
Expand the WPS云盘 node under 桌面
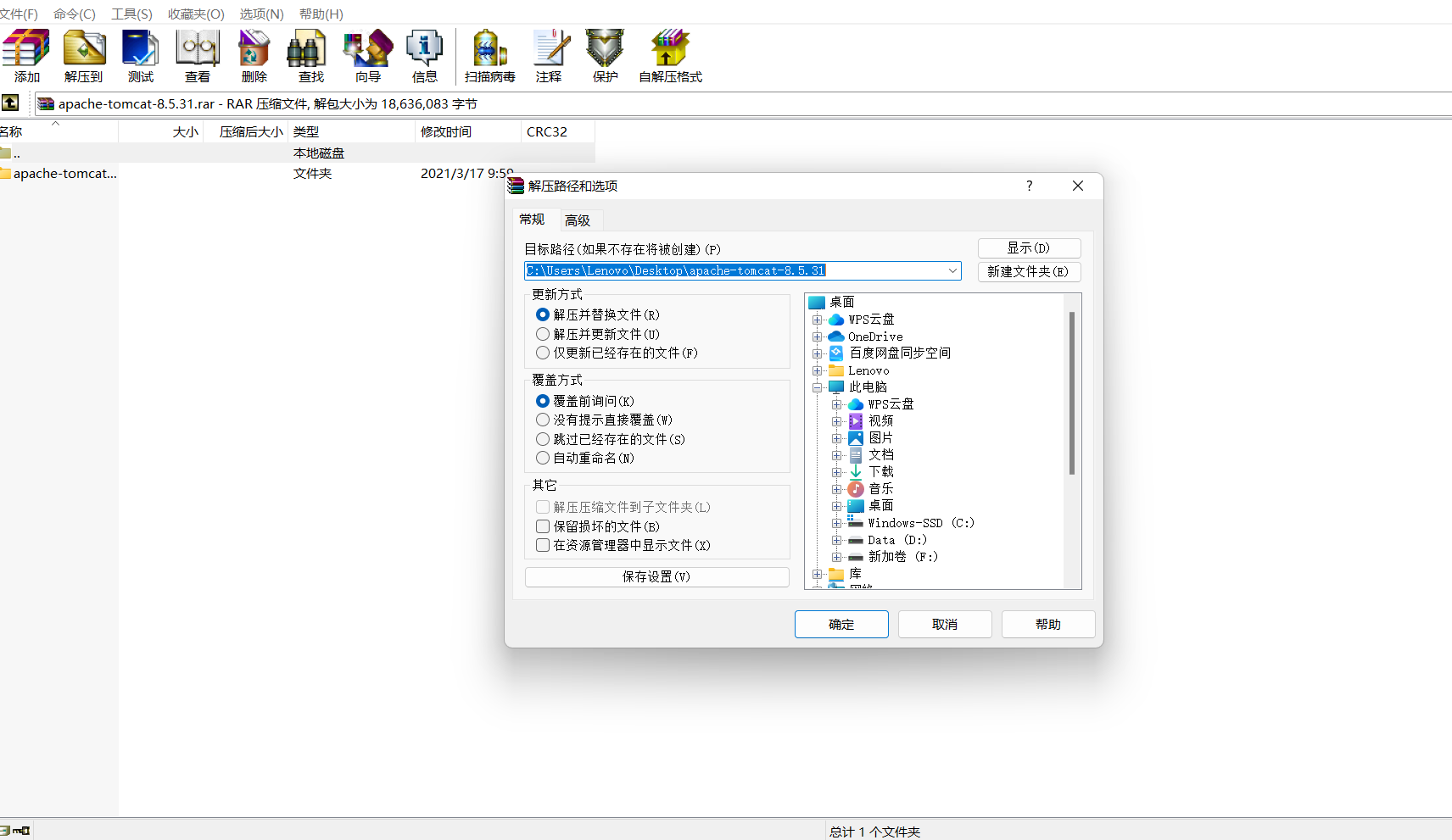[818, 320]
